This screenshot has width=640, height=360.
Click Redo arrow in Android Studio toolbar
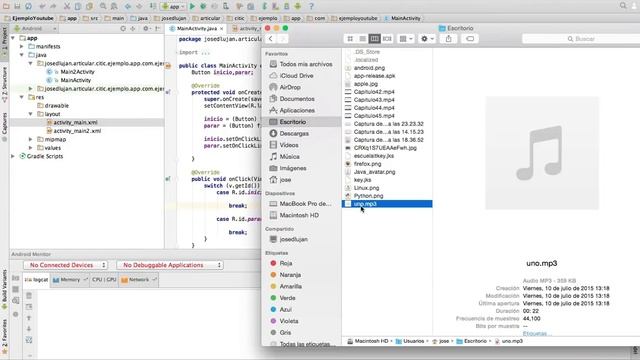click(53, 6)
